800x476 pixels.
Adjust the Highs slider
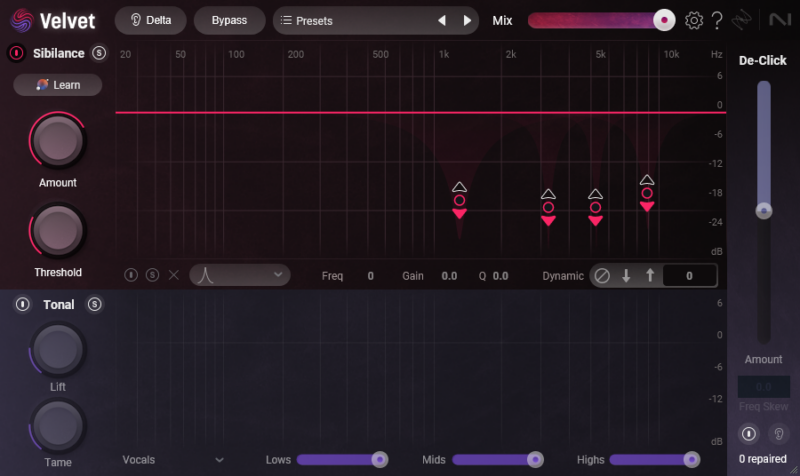[x=655, y=460]
